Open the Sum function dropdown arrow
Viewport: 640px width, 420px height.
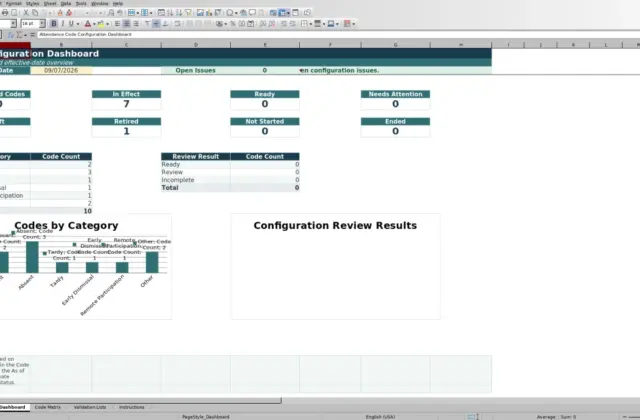point(25,35)
